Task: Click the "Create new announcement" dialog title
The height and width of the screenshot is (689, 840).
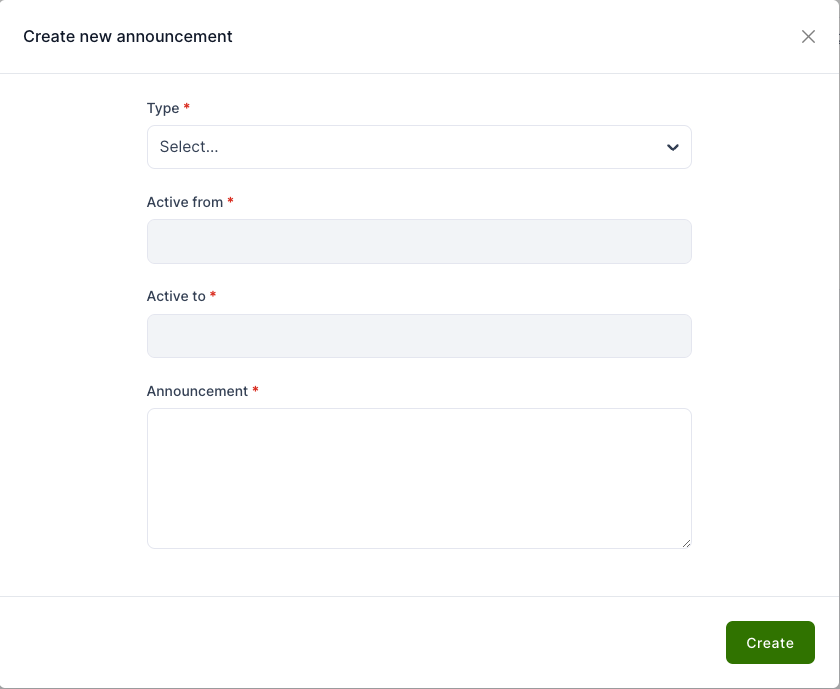Action: click(128, 37)
